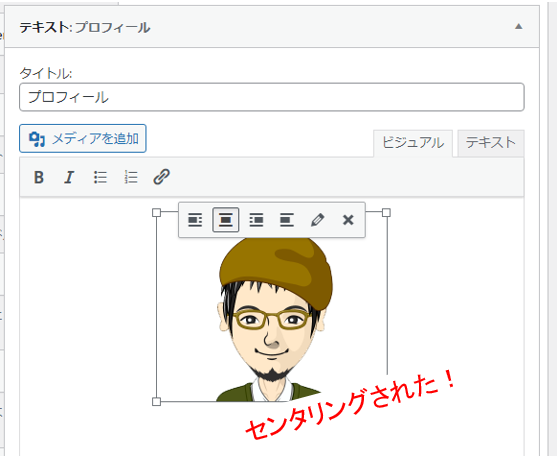This screenshot has height=458, width=557.
Task: Switch to the テキスト editor tab
Action: [491, 143]
